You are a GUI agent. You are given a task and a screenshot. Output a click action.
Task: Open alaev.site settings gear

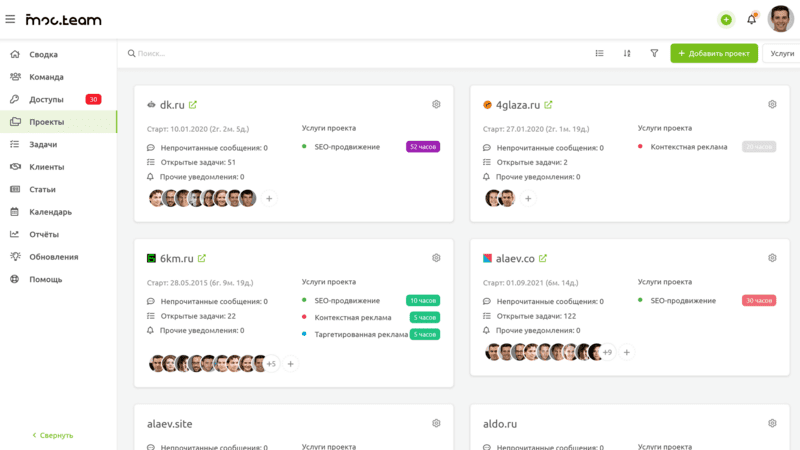pyautogui.click(x=436, y=423)
